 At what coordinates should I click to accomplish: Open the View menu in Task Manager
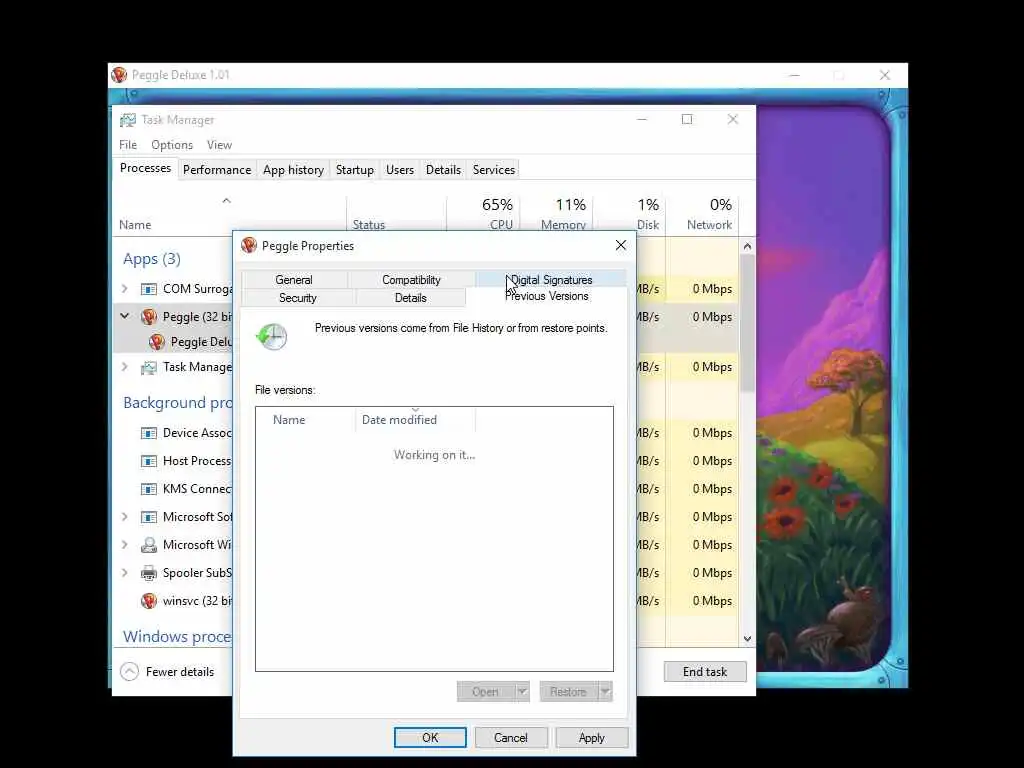tap(219, 145)
